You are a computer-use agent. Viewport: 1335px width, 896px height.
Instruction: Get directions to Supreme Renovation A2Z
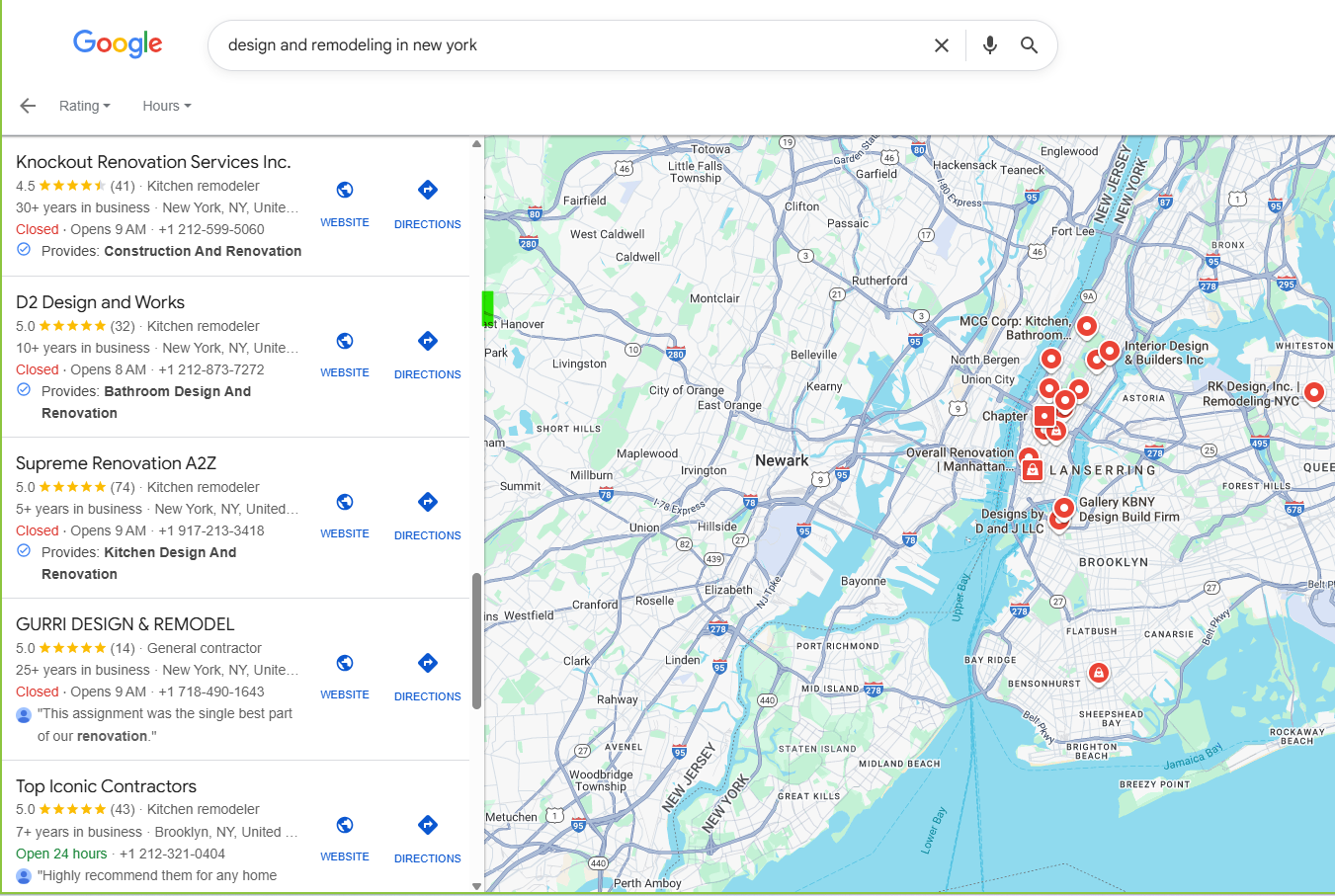(x=428, y=502)
